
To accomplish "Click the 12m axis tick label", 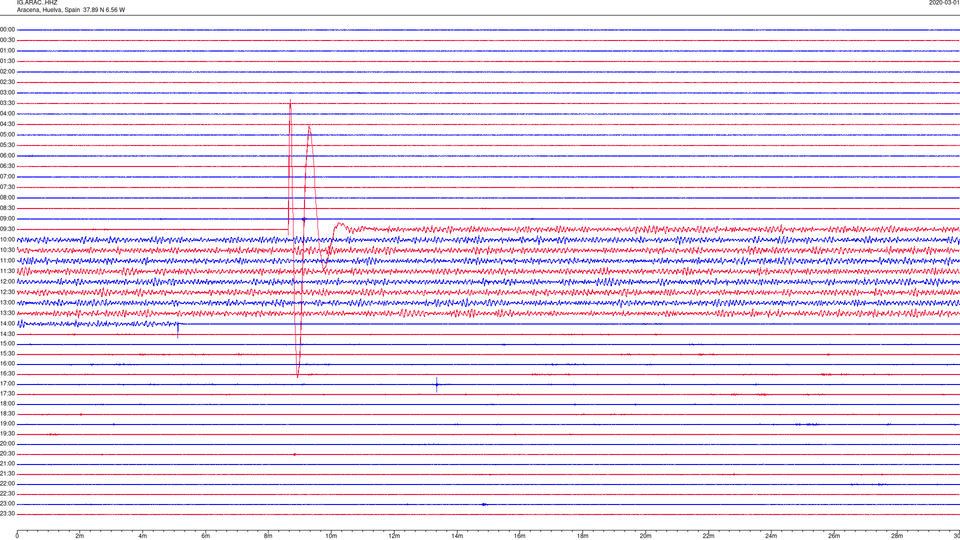I will (394, 536).
